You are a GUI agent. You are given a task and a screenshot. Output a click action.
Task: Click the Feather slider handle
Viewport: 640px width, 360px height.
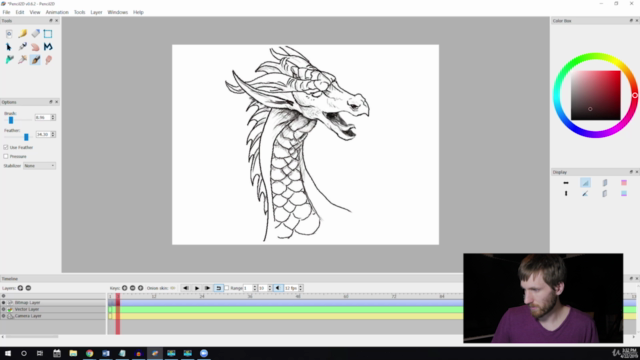tap(26, 137)
